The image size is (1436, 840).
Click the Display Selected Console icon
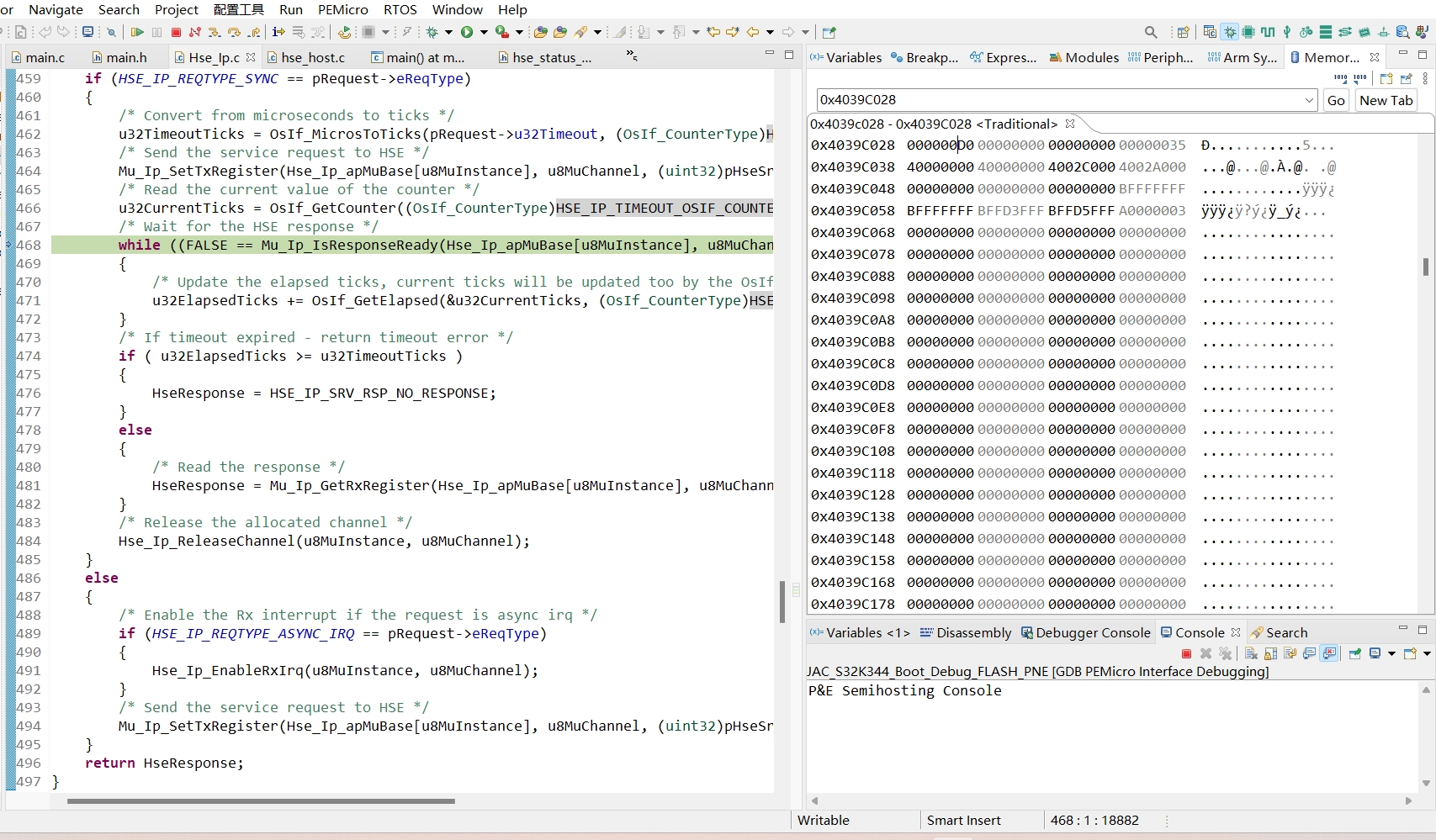click(x=1375, y=653)
